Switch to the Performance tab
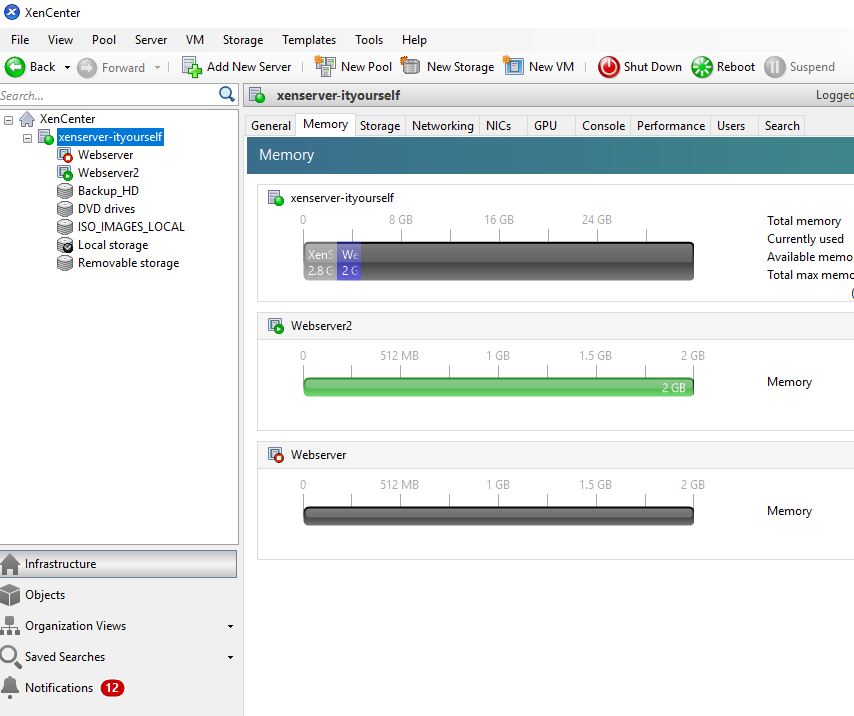Screen dimensions: 854x716 (x=671, y=126)
